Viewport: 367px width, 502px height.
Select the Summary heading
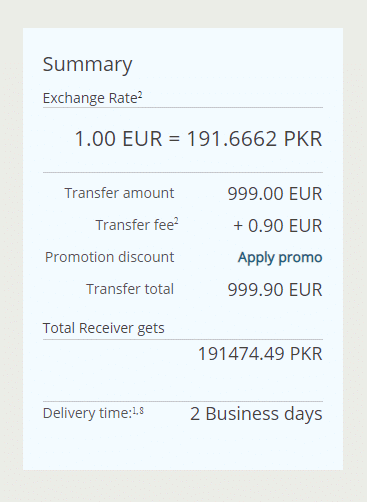point(87,65)
